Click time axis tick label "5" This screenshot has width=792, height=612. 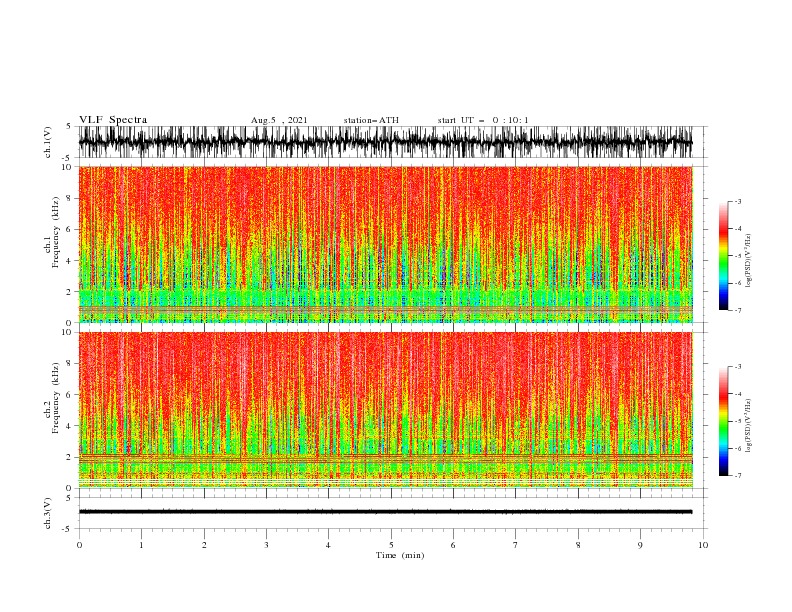pyautogui.click(x=391, y=545)
